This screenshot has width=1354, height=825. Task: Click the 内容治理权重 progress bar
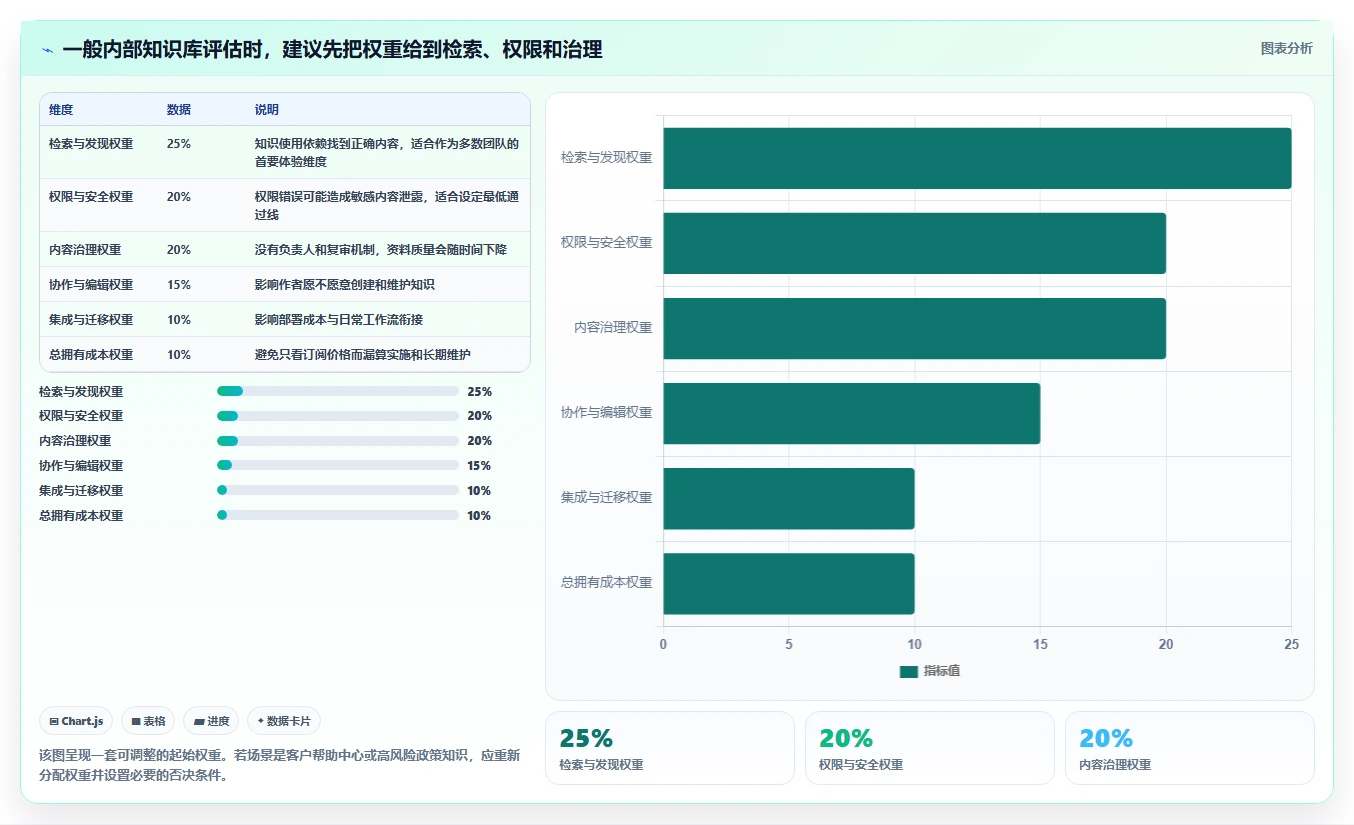pyautogui.click(x=338, y=441)
